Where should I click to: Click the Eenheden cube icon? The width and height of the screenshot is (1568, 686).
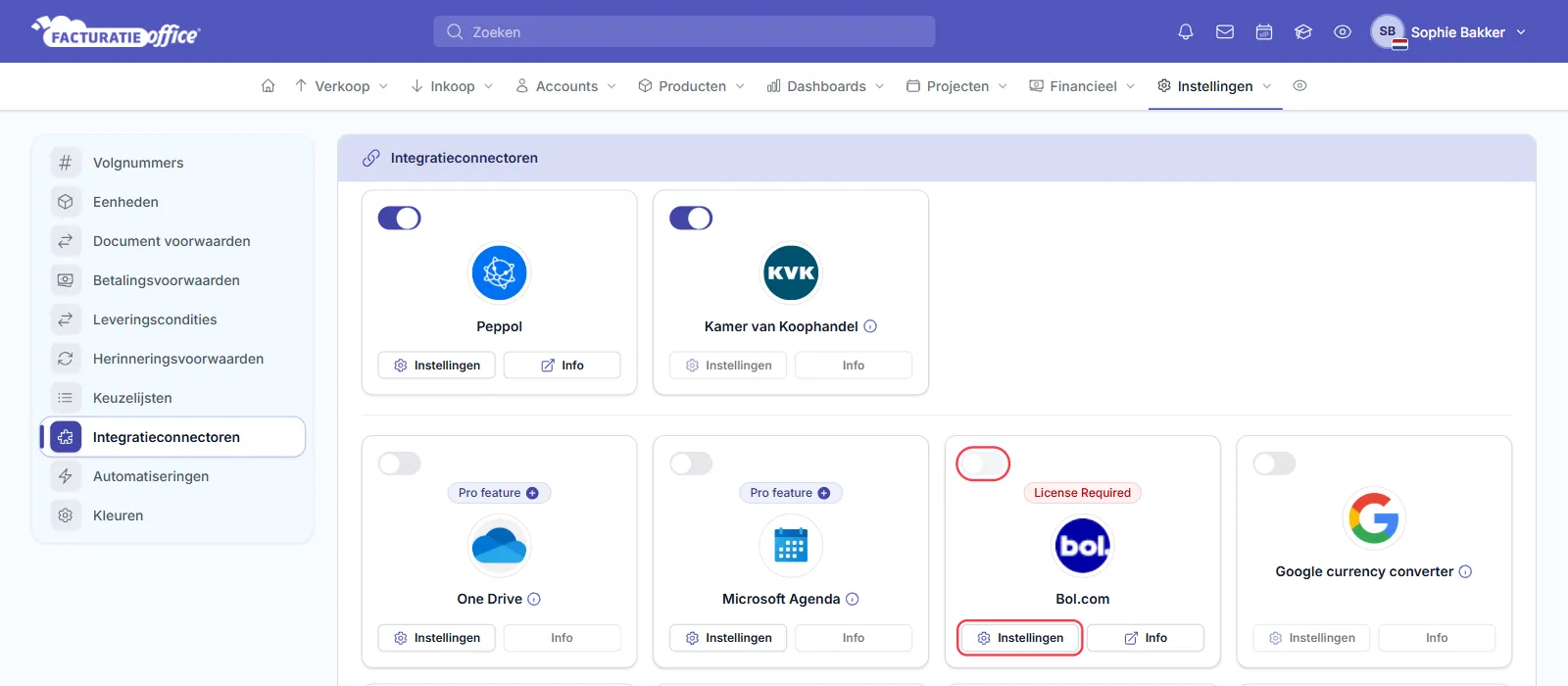(x=66, y=202)
